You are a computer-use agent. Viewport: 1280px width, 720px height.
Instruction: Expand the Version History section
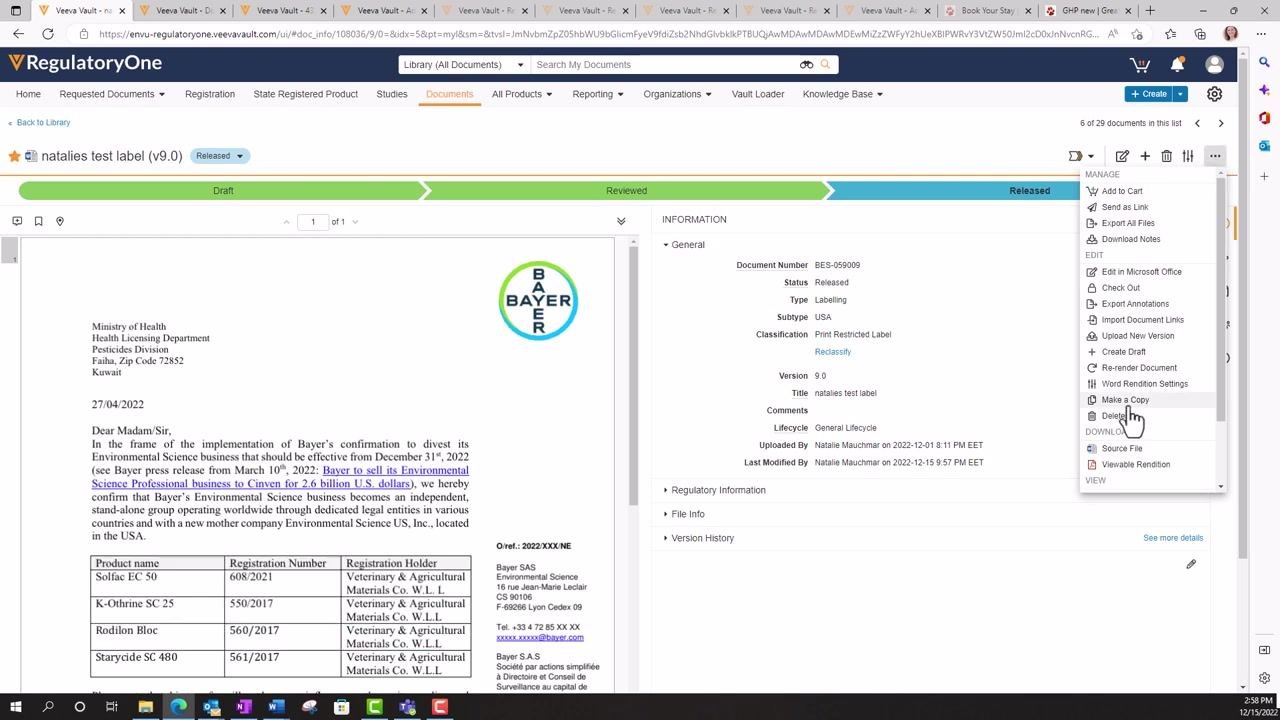pyautogui.click(x=700, y=538)
